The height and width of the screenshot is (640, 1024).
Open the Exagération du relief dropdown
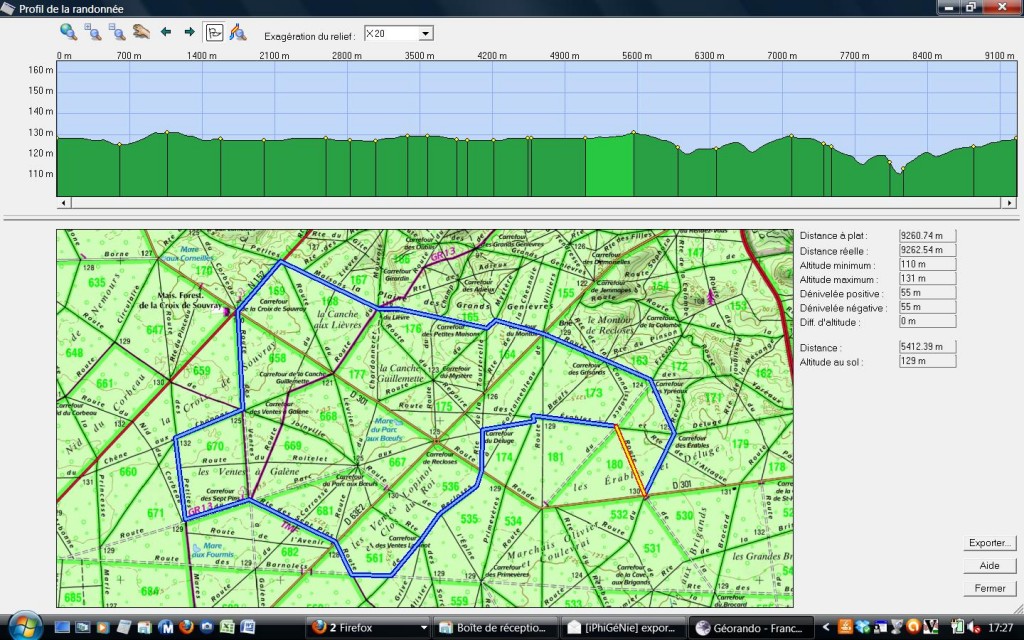(426, 34)
